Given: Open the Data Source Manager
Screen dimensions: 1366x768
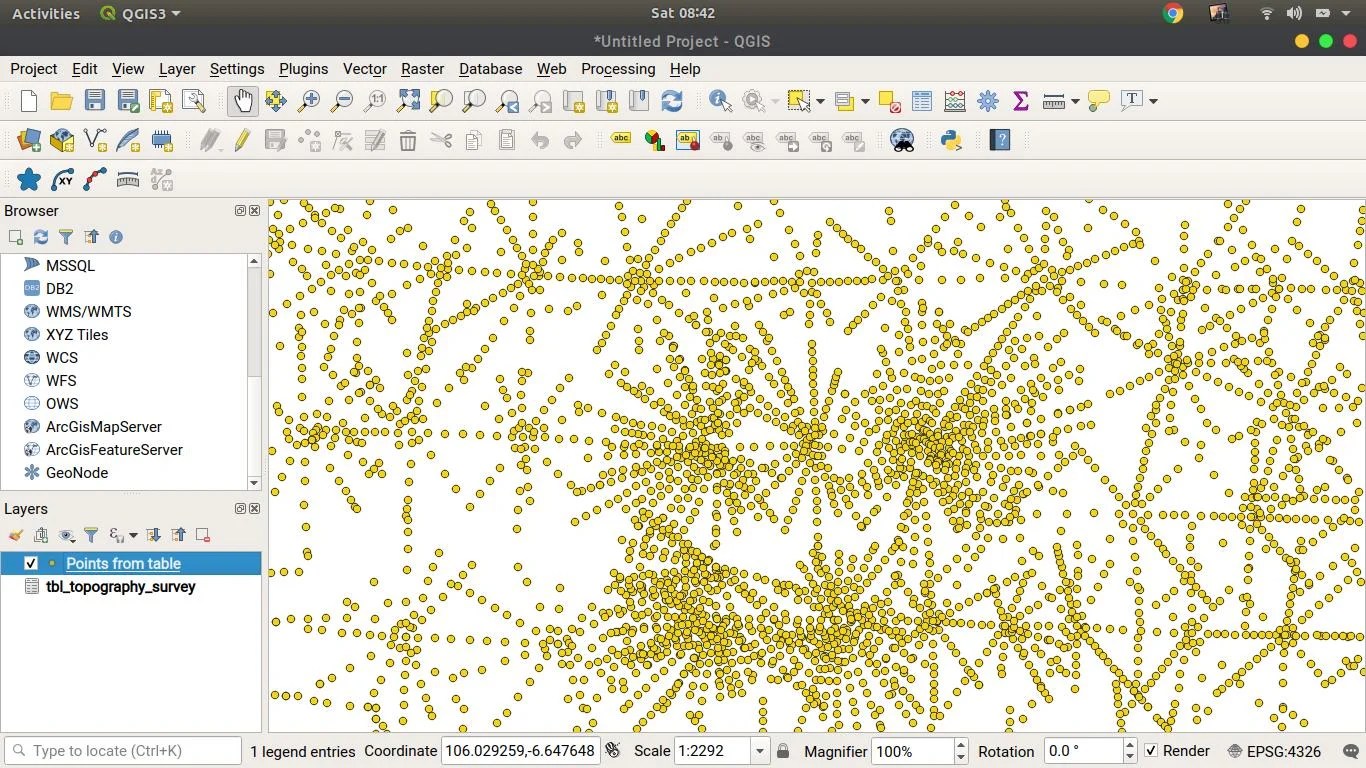Looking at the screenshot, I should click(29, 141).
